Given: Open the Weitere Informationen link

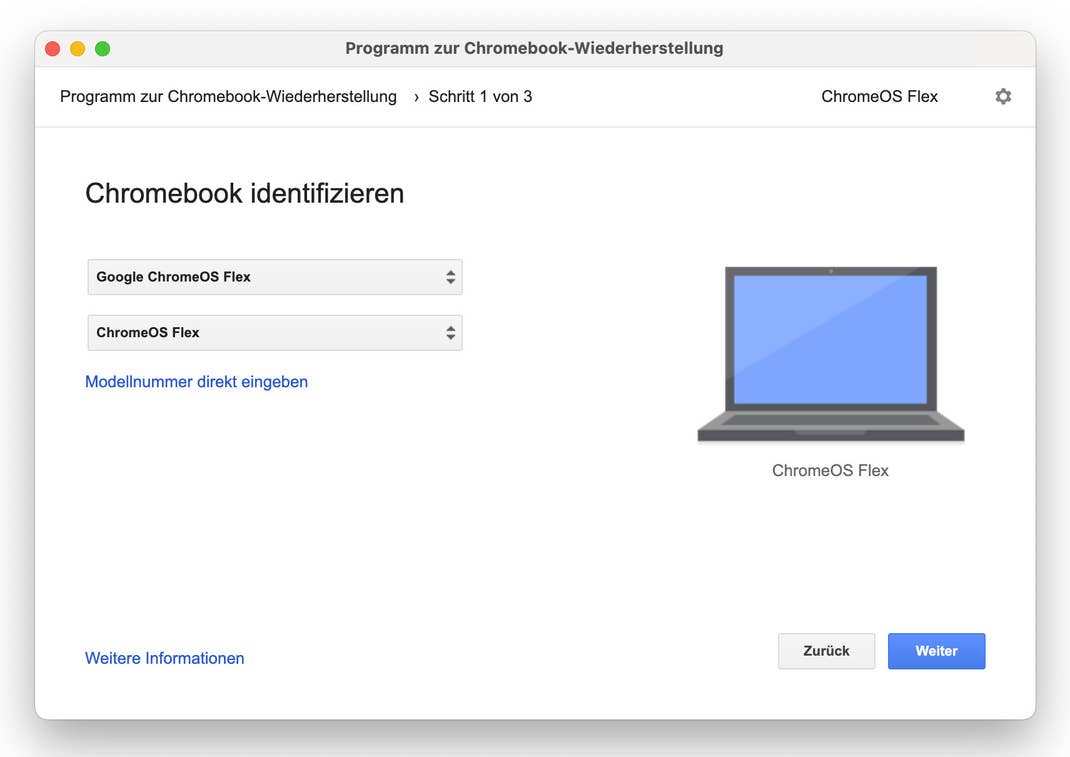Looking at the screenshot, I should click(164, 658).
